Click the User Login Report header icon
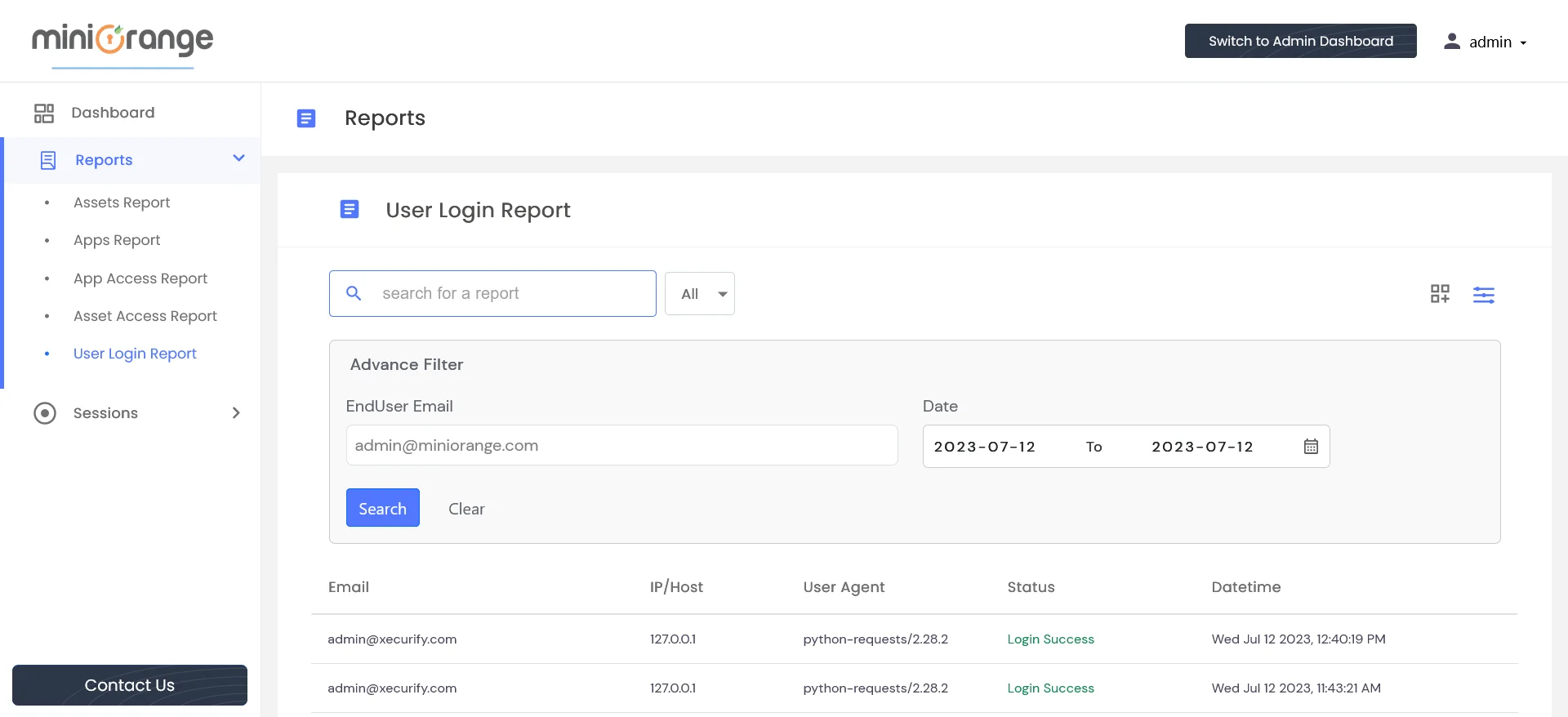Screen dimensions: 1568x717 tap(350, 210)
